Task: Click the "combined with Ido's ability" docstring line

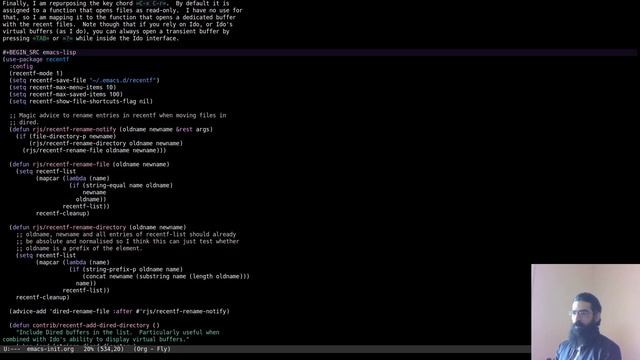Action: click(96, 339)
